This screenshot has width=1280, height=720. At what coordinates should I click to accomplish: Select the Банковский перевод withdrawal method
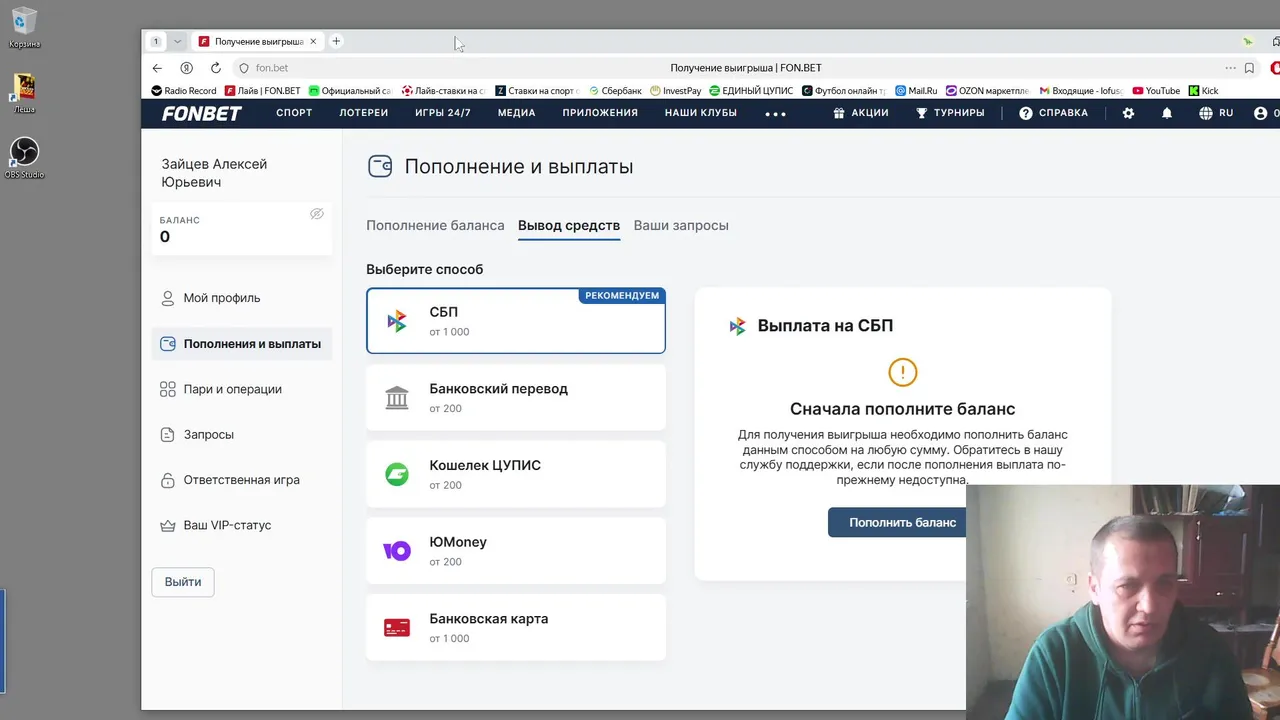[x=516, y=397]
